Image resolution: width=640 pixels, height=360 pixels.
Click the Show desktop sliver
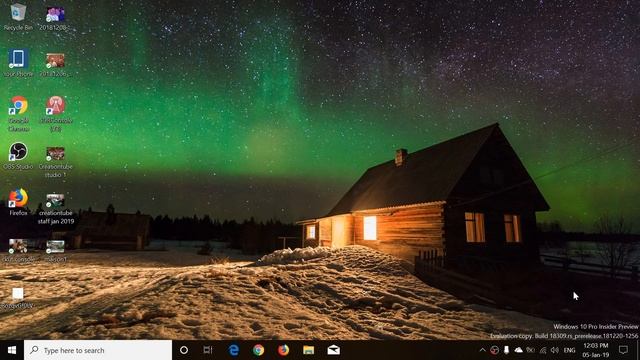638,350
